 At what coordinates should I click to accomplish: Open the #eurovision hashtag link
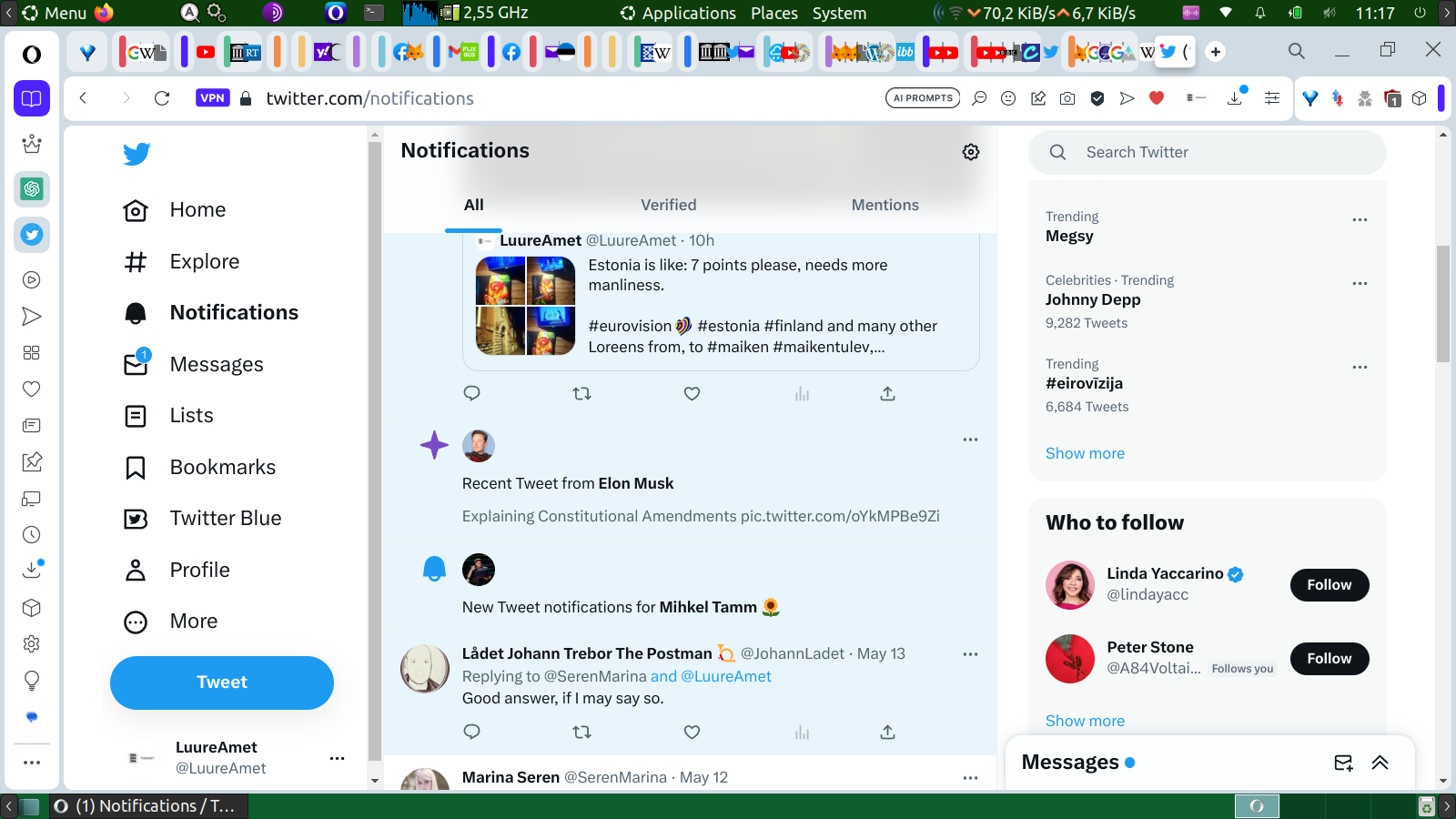coord(630,326)
